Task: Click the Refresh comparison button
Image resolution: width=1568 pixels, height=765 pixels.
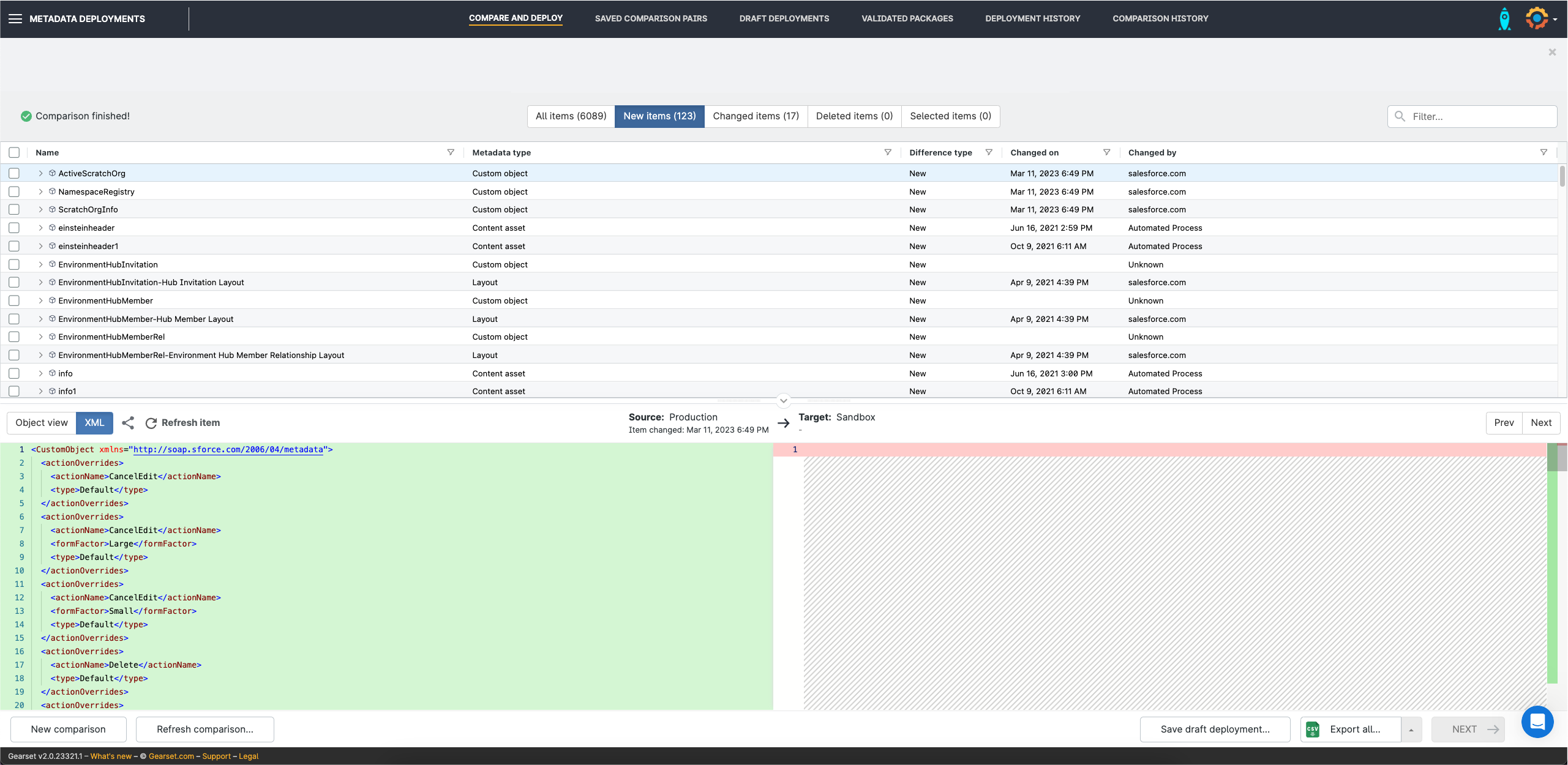Action: pos(204,730)
